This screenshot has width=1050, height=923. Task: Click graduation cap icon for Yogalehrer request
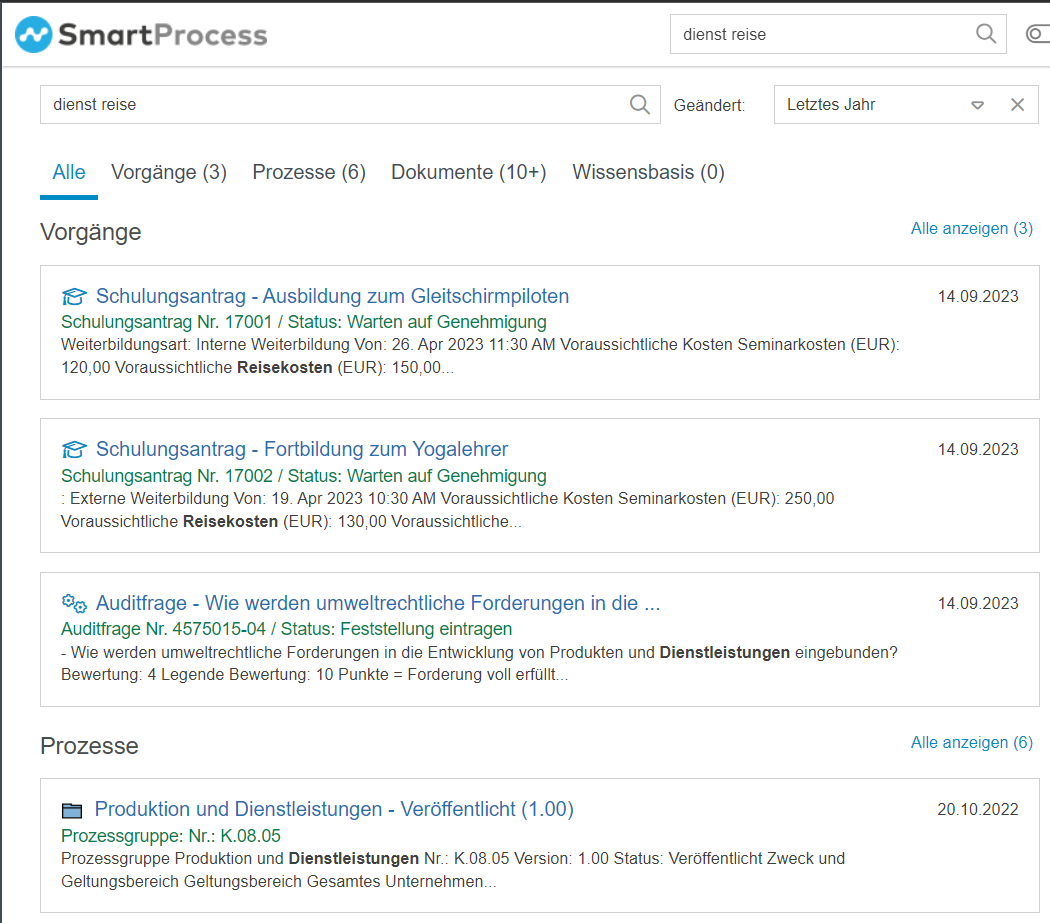tap(74, 449)
